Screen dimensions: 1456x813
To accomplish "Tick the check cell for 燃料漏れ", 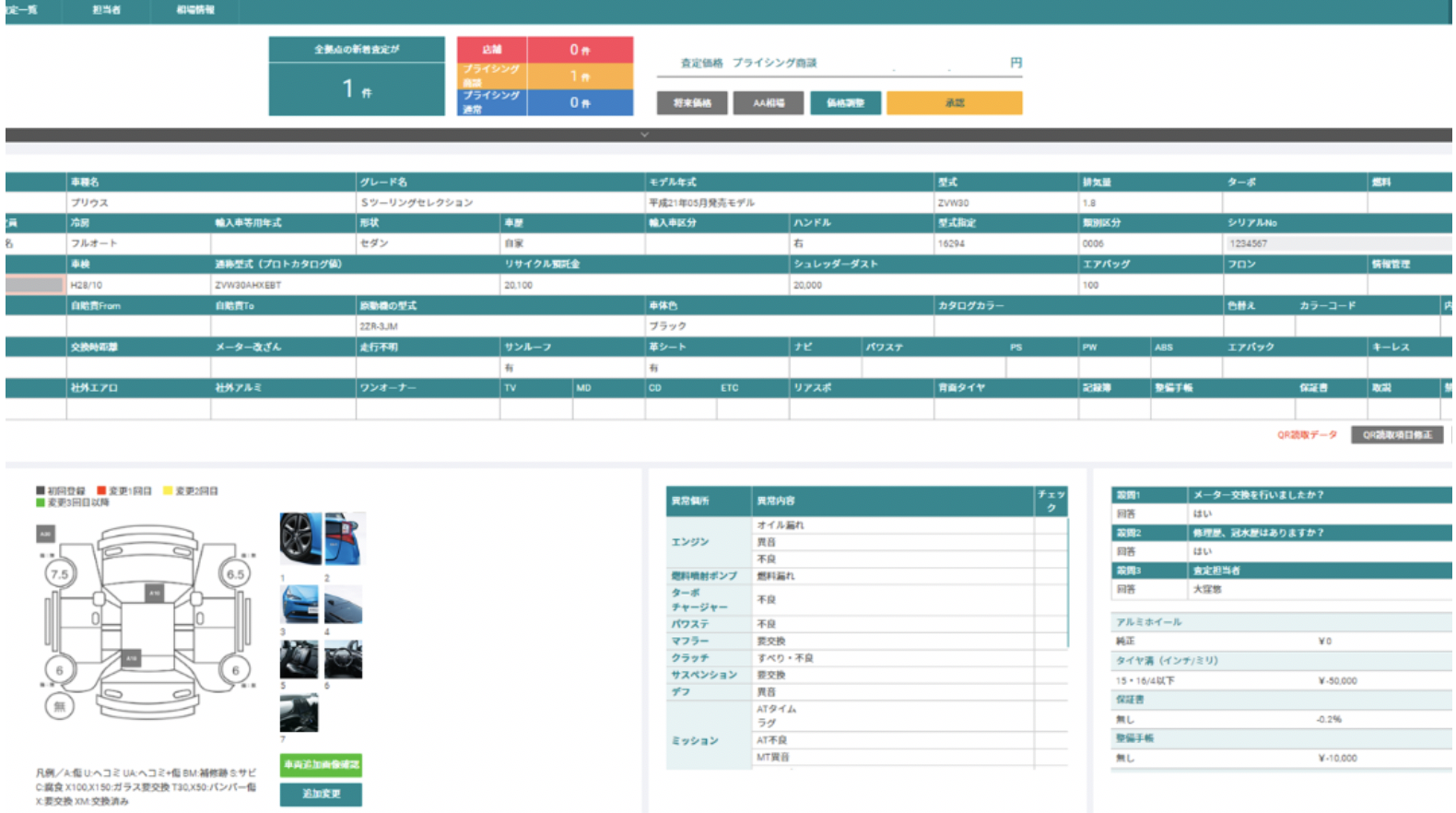I will [x=1051, y=575].
